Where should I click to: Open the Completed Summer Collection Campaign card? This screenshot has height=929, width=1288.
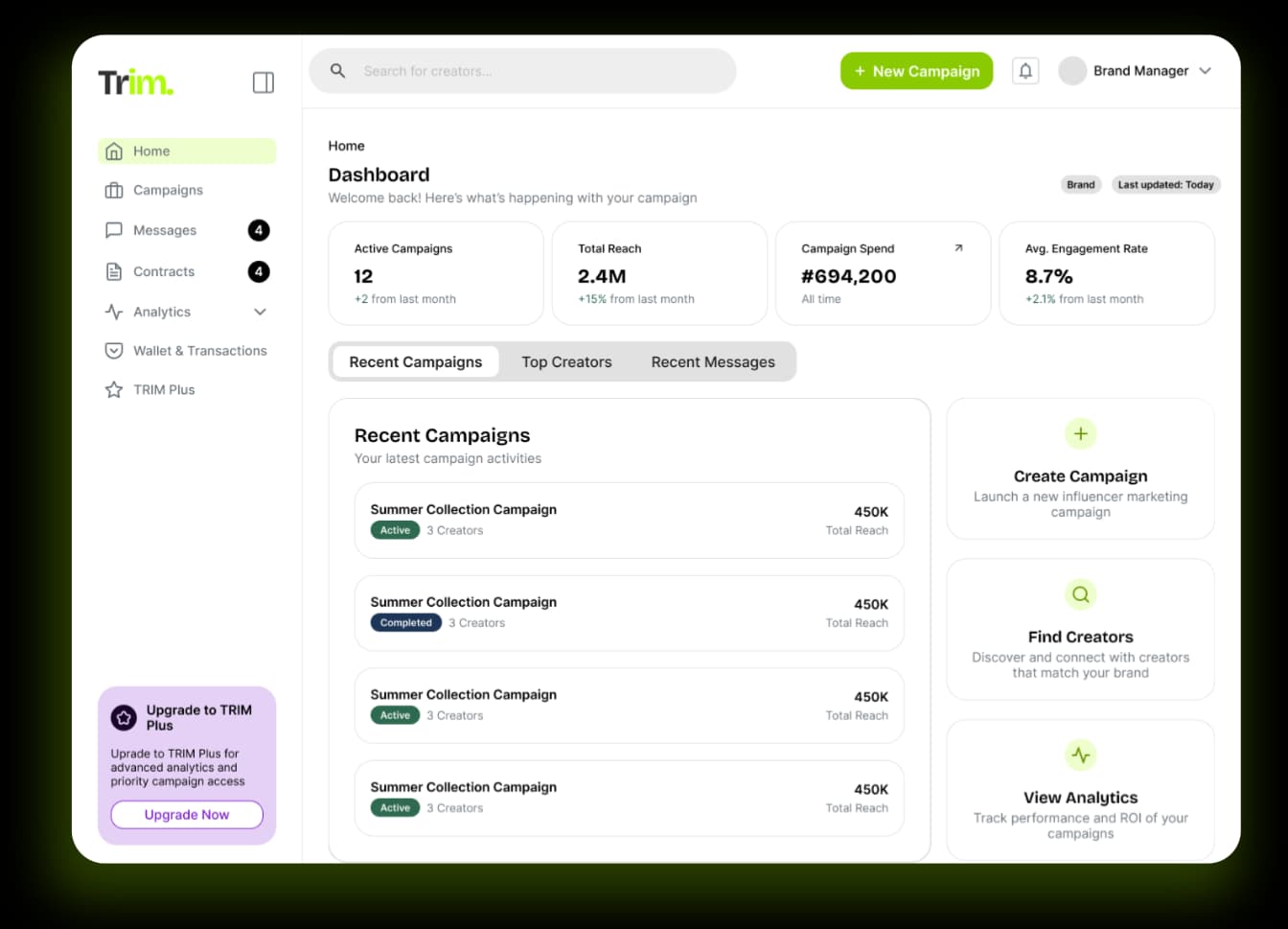(629, 614)
